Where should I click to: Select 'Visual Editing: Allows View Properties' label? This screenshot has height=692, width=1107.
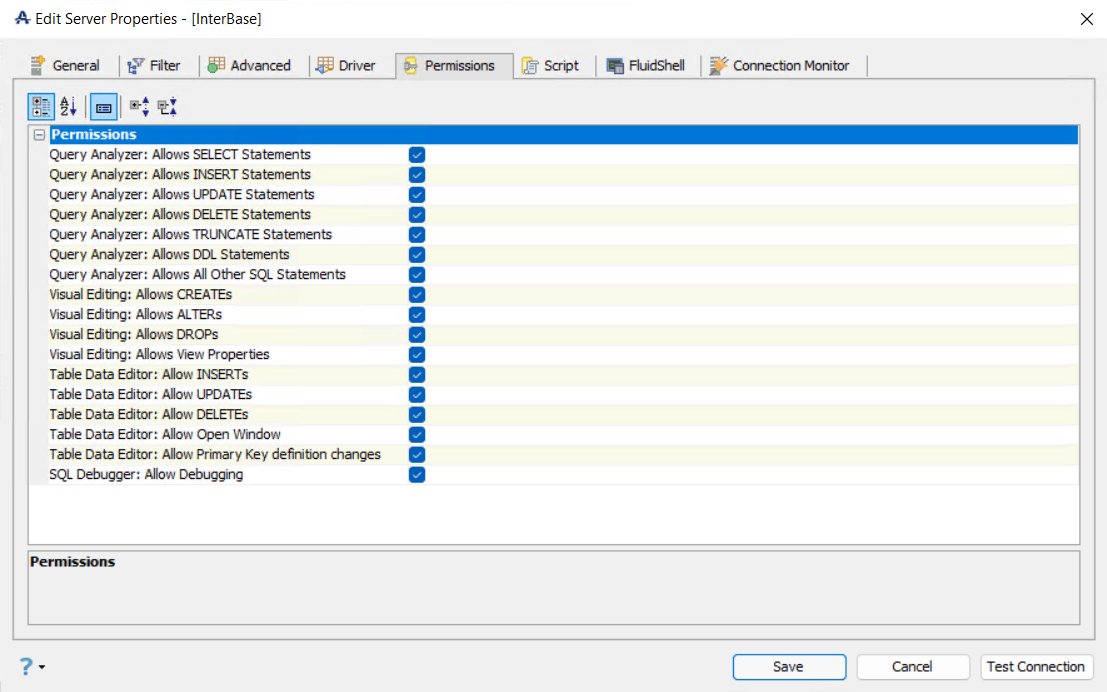point(160,354)
